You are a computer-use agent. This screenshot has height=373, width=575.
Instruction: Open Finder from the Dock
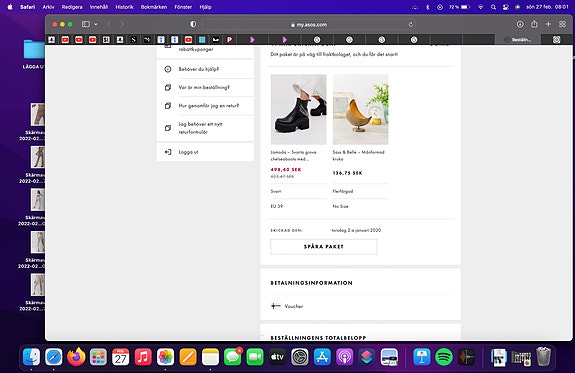click(x=32, y=357)
